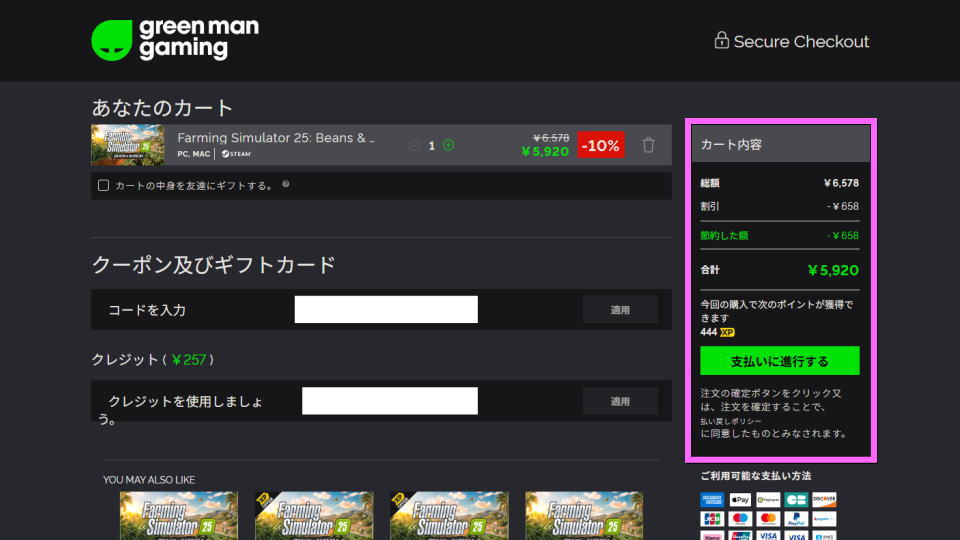
Task: Click the green ¥257 credit amount
Action: pos(189,359)
